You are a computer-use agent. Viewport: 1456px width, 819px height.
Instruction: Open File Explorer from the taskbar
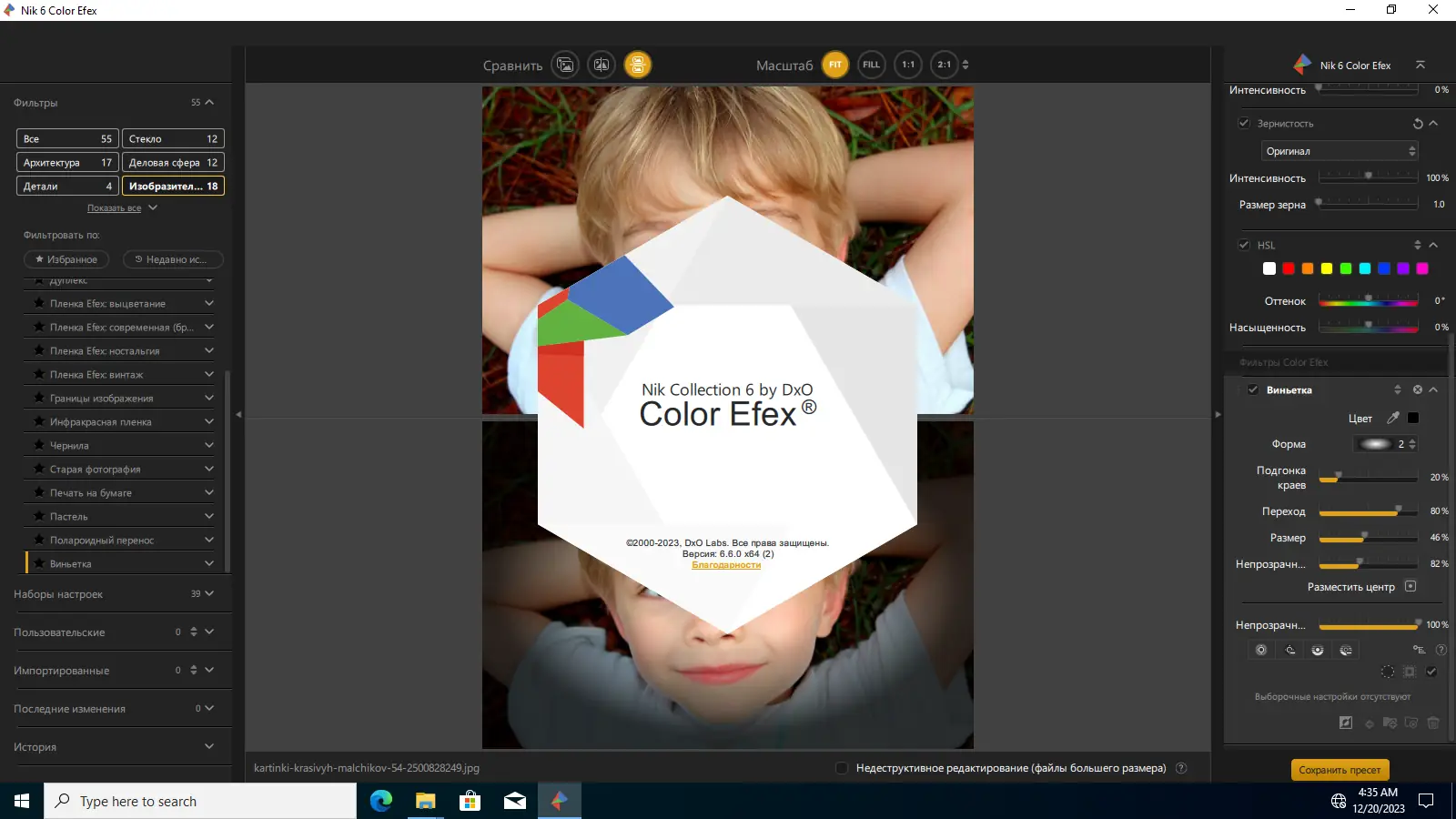click(x=426, y=801)
